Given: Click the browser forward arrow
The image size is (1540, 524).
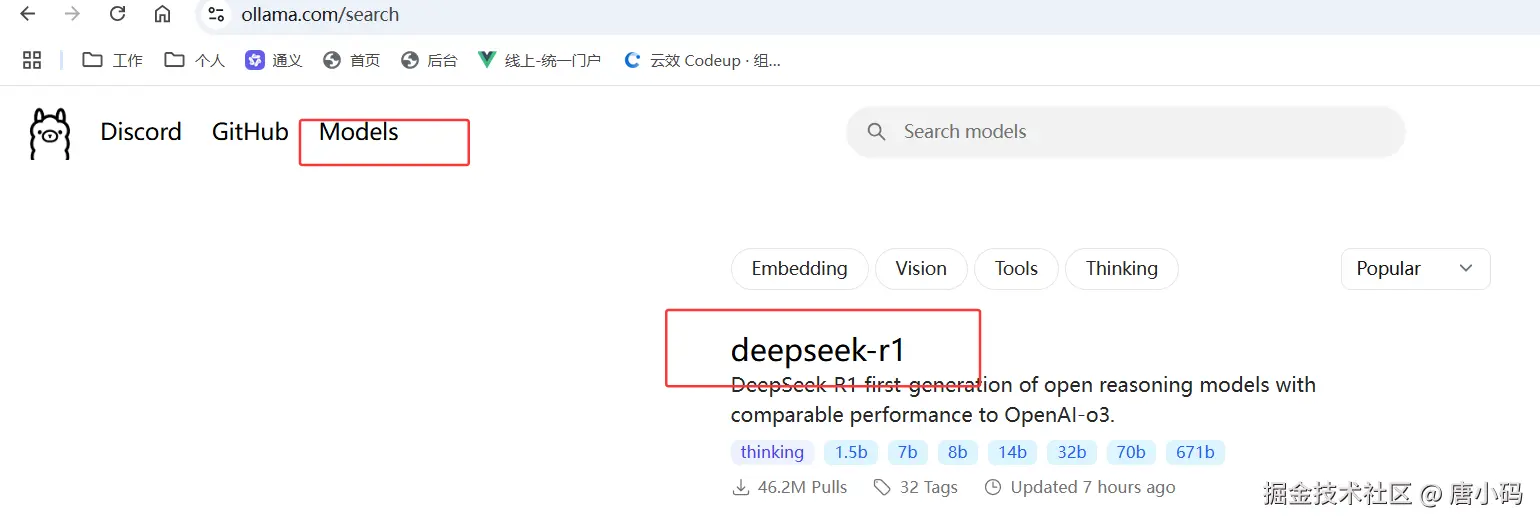Looking at the screenshot, I should [72, 14].
